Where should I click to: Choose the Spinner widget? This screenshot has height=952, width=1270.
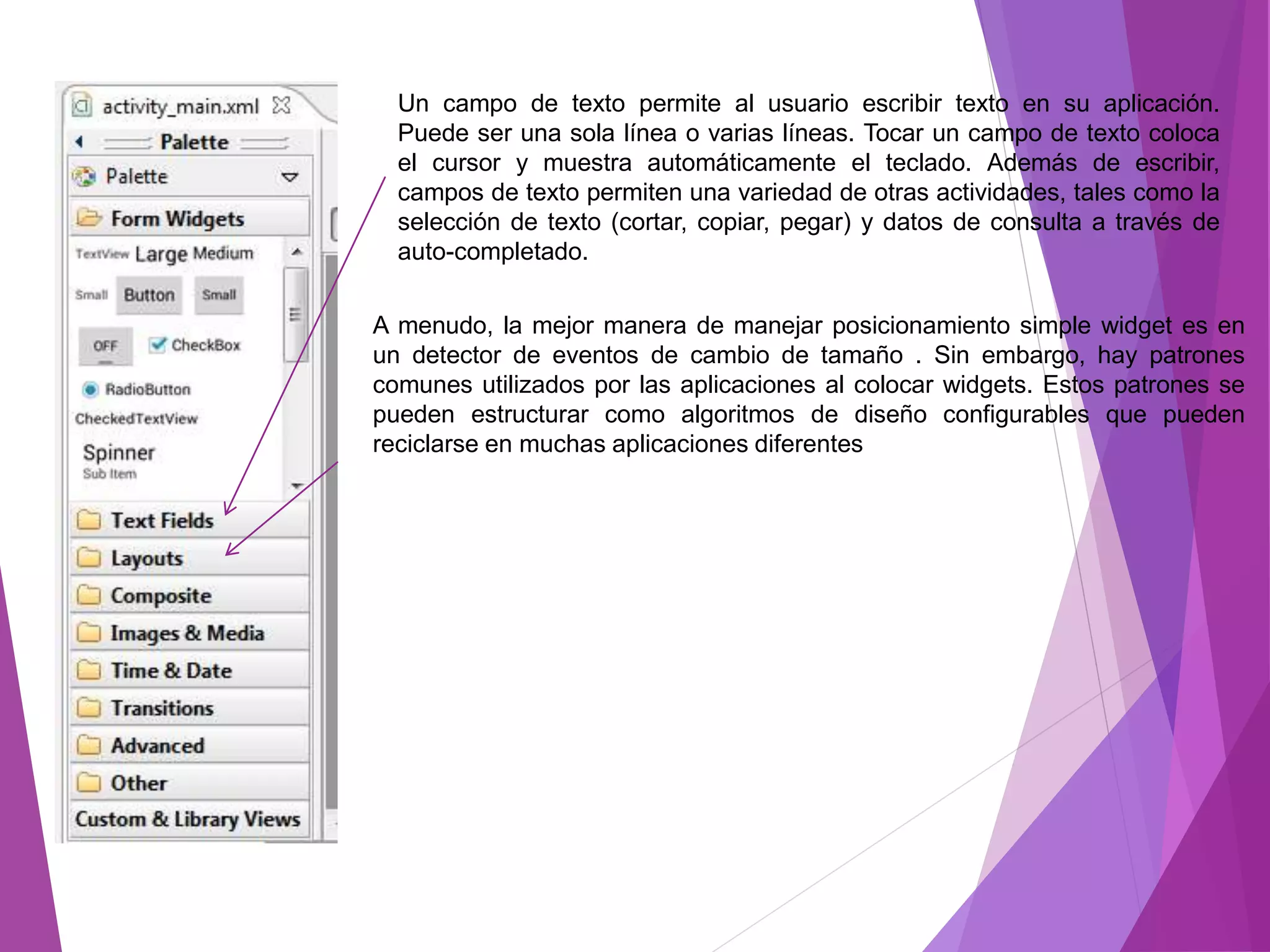click(x=119, y=460)
